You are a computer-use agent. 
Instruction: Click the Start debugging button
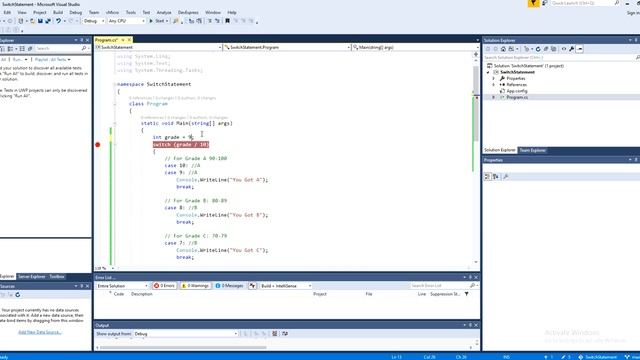coord(157,21)
